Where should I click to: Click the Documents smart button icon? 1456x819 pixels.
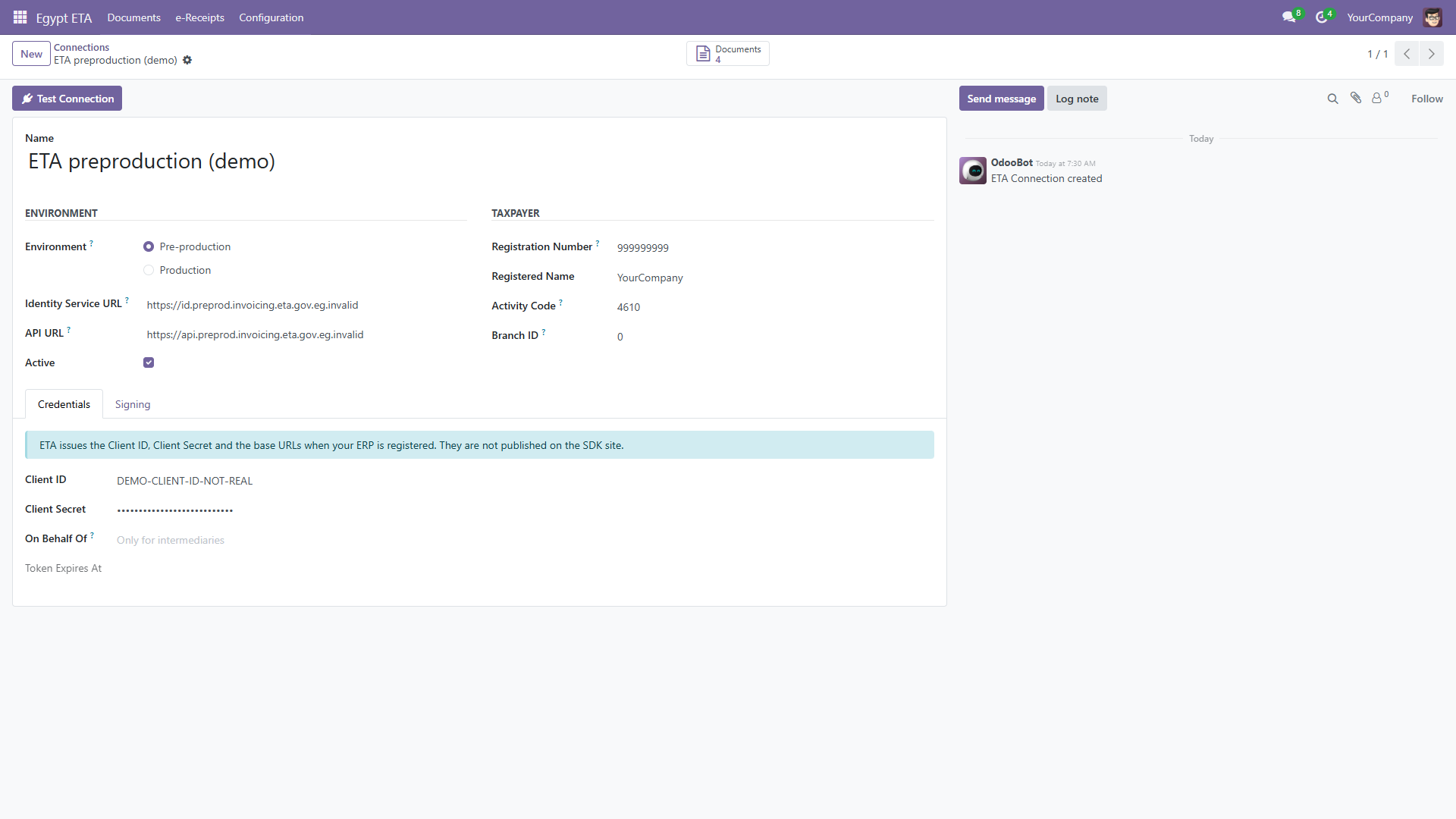(703, 54)
